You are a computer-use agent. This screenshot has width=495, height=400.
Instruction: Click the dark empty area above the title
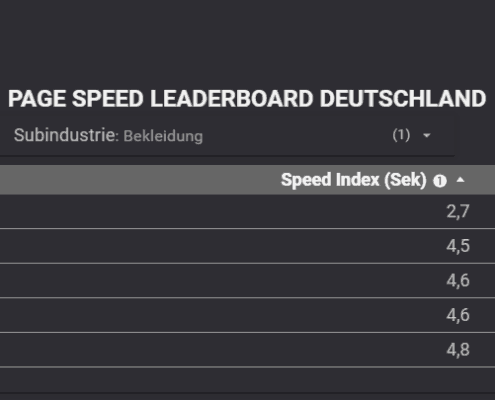[247, 42]
